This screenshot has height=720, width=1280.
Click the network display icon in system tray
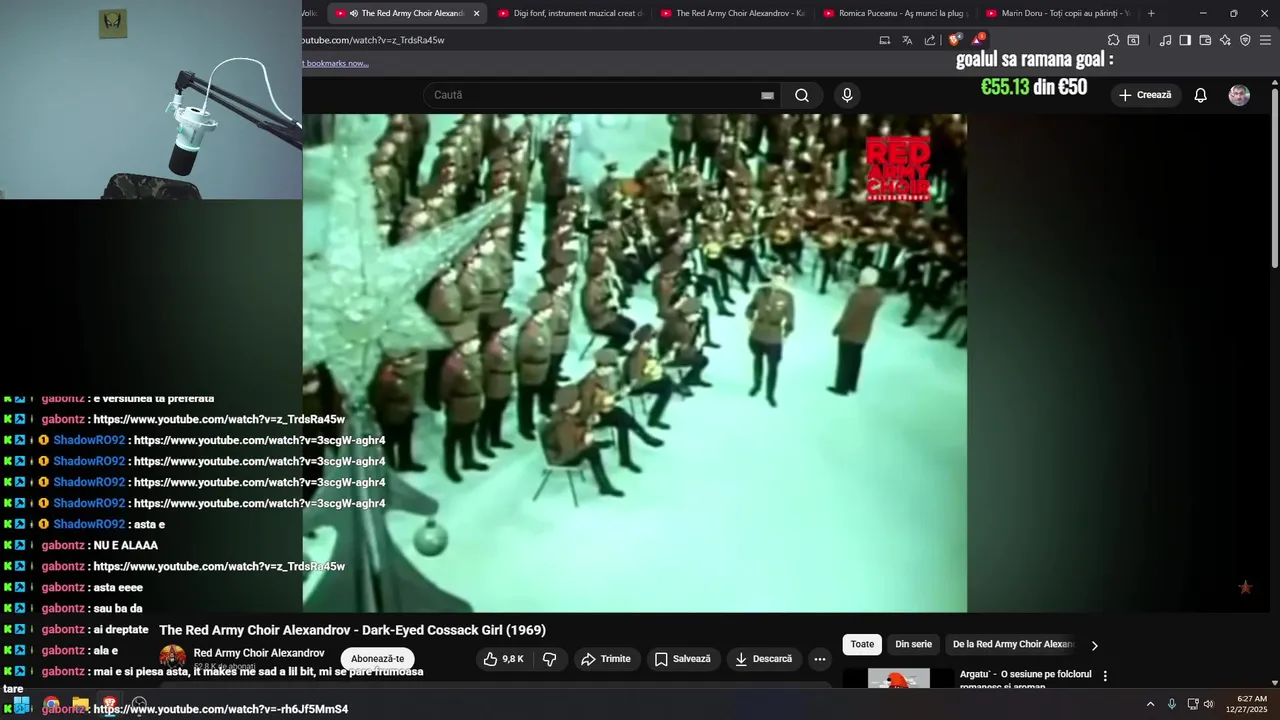[x=1192, y=704]
